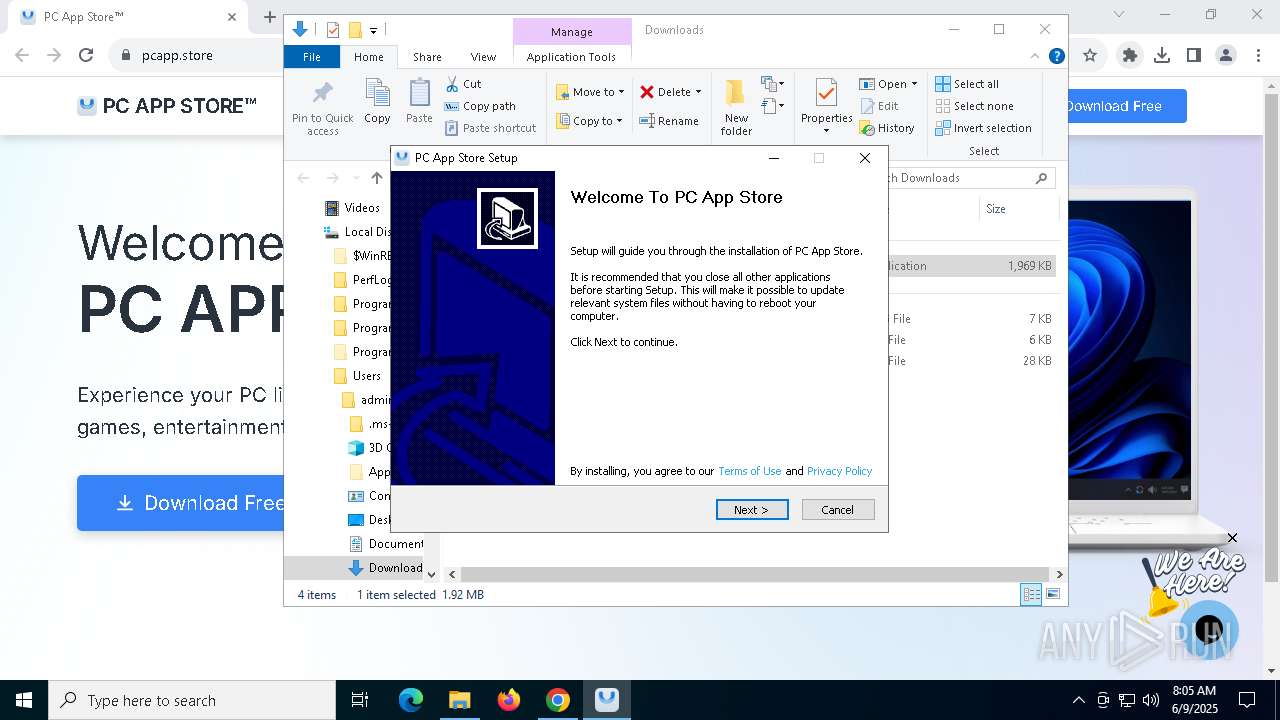The height and width of the screenshot is (720, 1280).
Task: Open Explorer Help question mark icon
Action: 1056,56
